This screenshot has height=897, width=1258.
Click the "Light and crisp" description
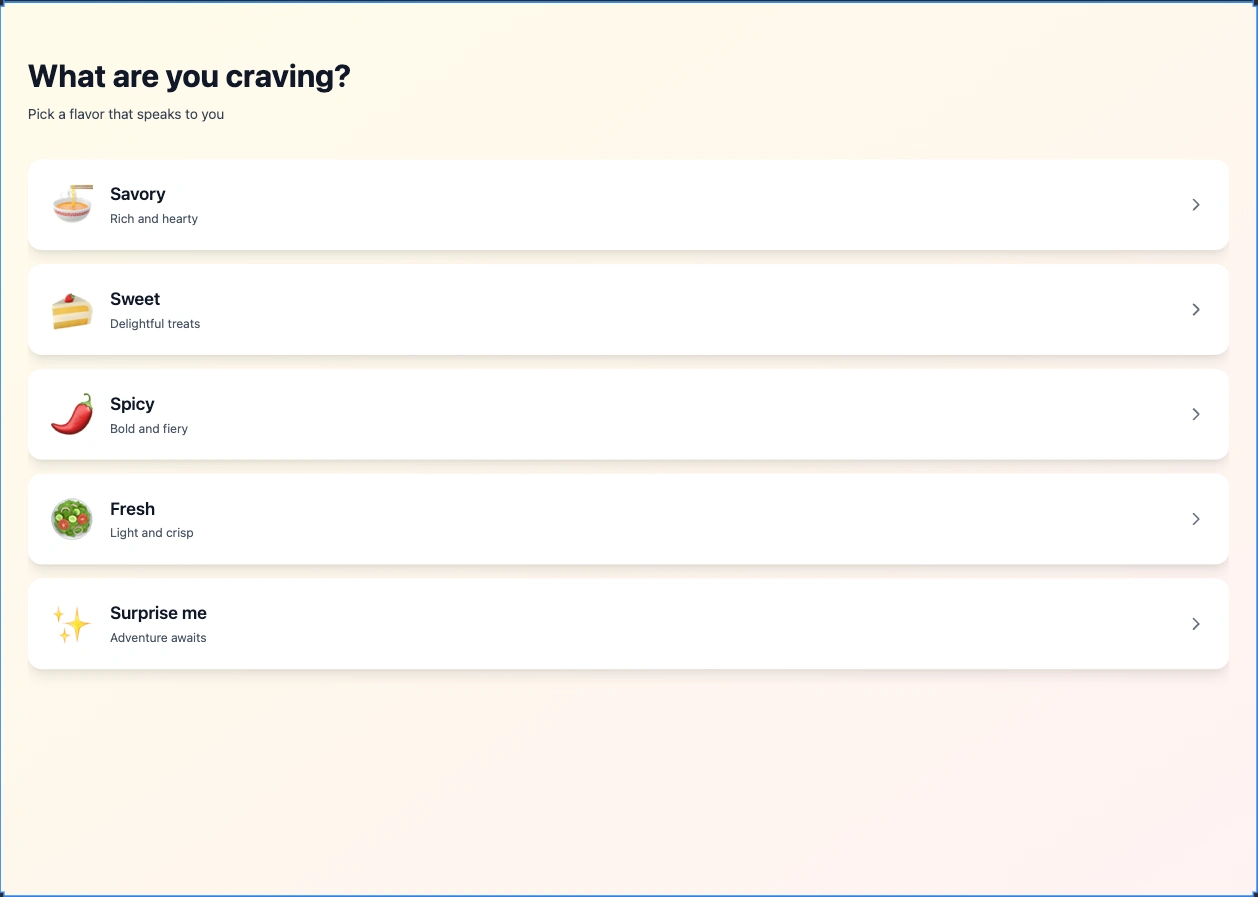click(152, 533)
